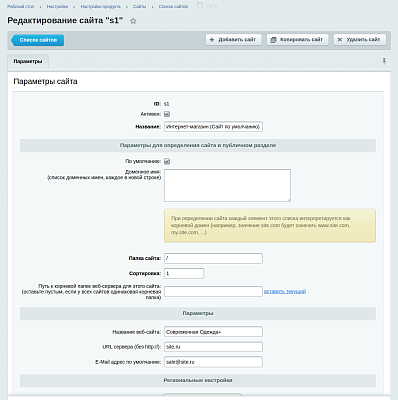Switch to the Параметры tab
This screenshot has width=398, height=400.
[28, 61]
